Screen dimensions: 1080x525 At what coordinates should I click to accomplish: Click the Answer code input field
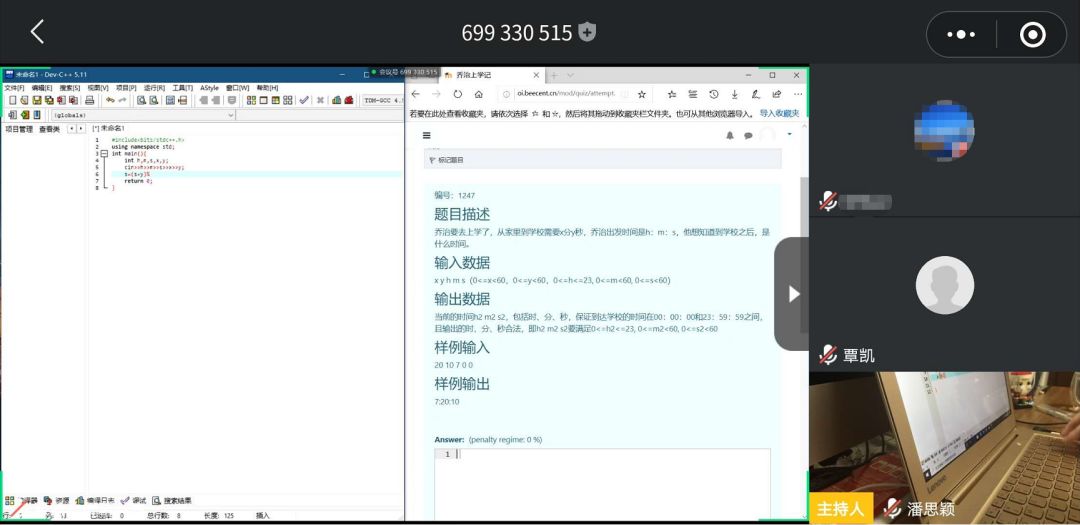point(610,480)
